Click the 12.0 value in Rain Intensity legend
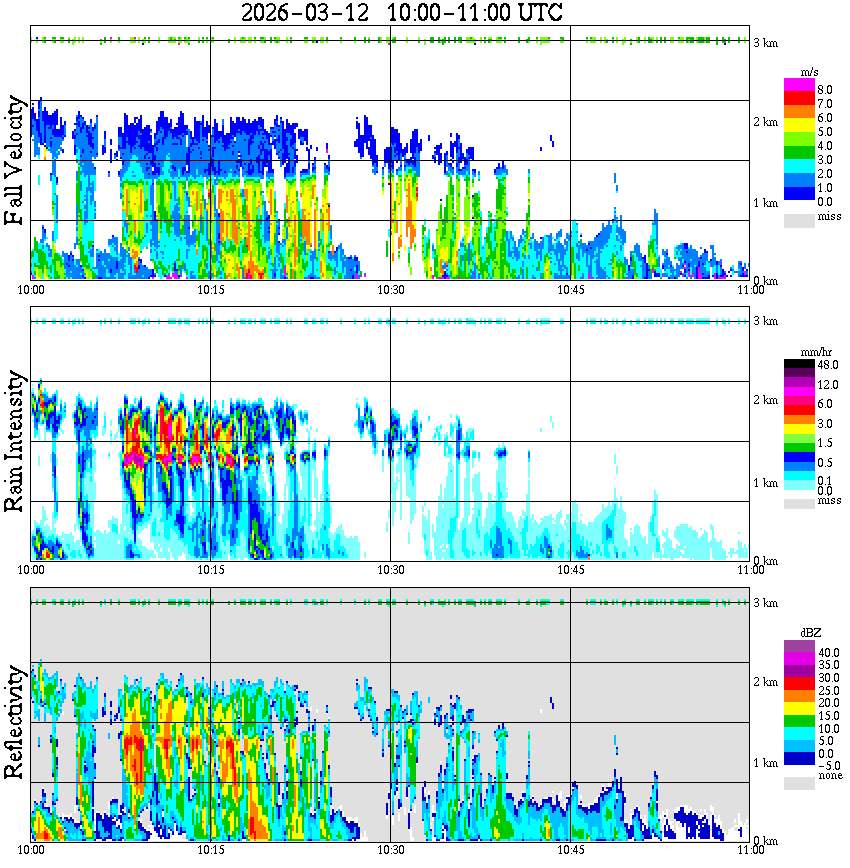Image resolution: width=850 pixels, height=868 pixels. pyautogui.click(x=828, y=384)
